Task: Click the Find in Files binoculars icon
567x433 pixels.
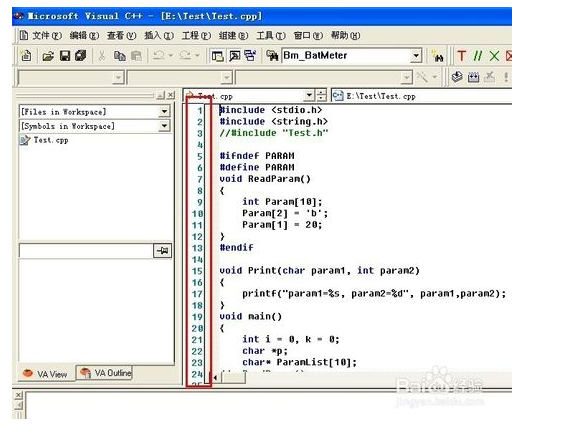Action: point(272,56)
